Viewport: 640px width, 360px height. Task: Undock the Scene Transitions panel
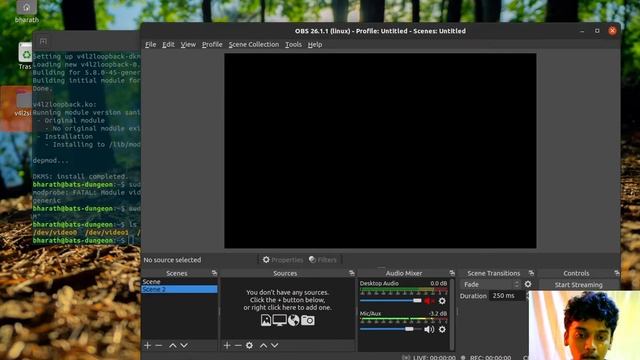[x=531, y=273]
